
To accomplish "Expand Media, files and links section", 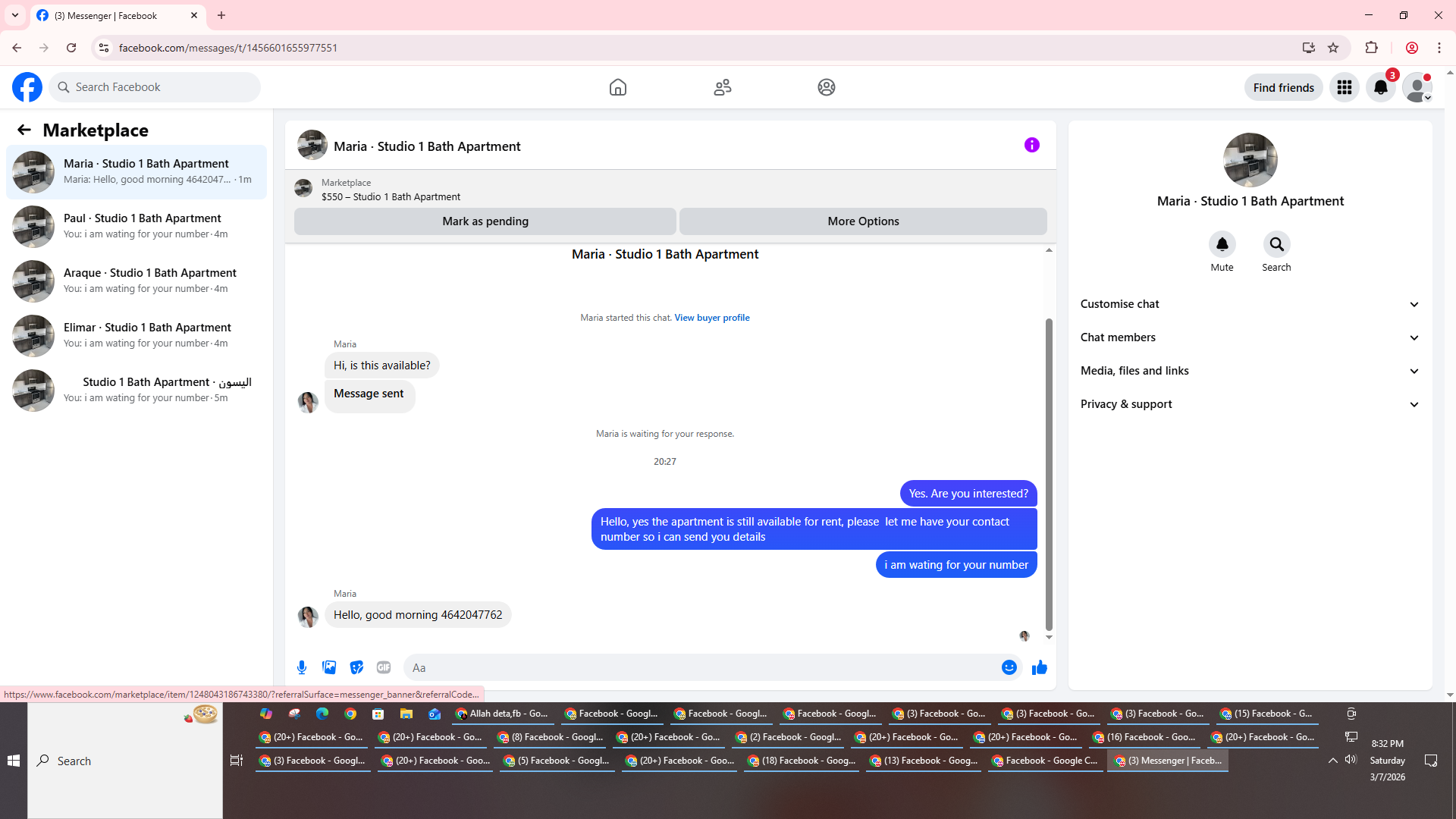I will (x=1250, y=371).
